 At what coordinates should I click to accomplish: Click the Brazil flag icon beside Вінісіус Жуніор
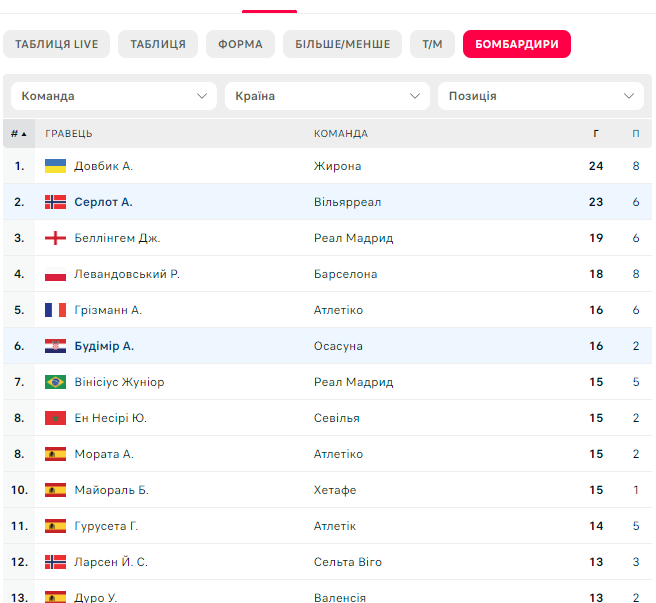pyautogui.click(x=55, y=382)
